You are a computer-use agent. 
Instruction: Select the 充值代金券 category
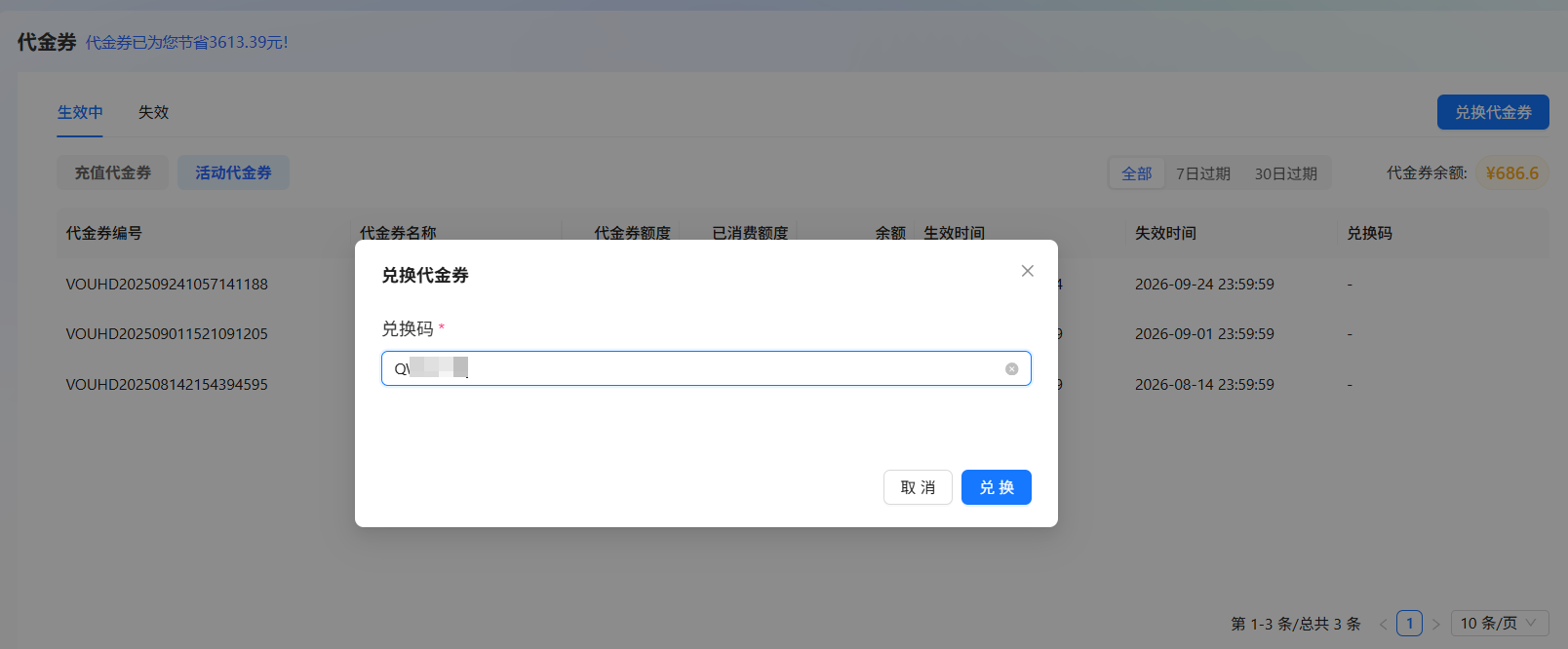[x=112, y=172]
